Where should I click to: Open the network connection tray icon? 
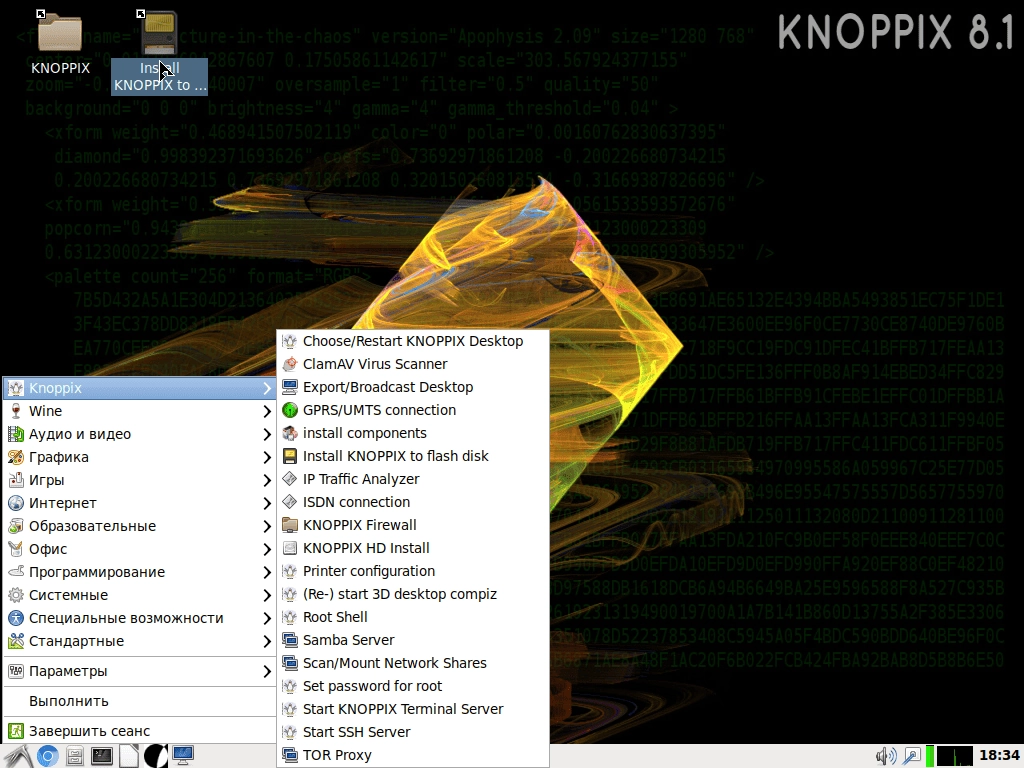(x=911, y=756)
